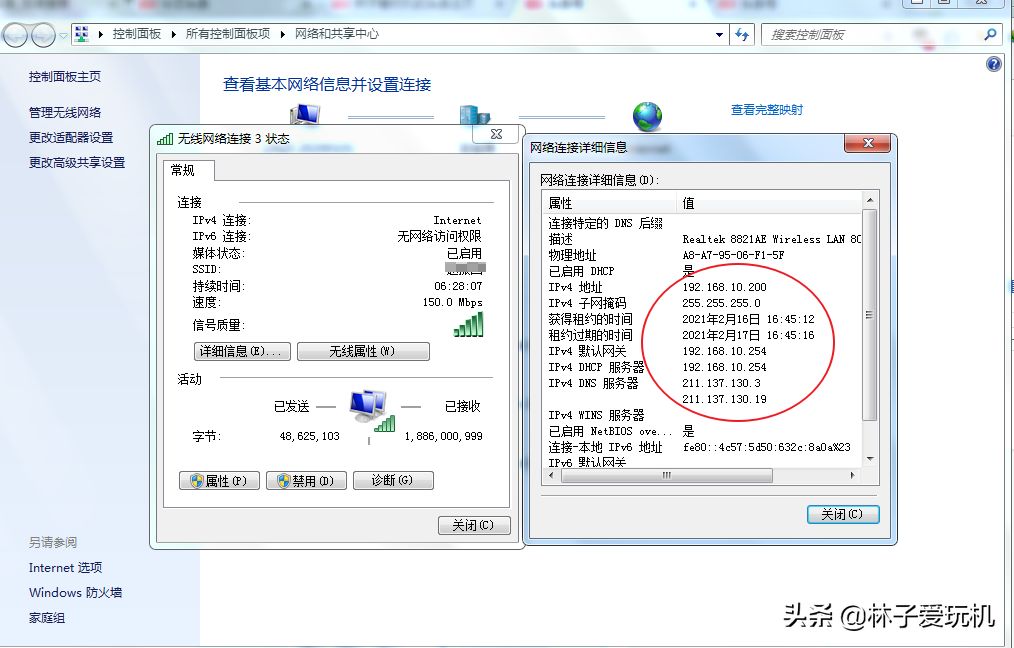Open the 查看完整映射 link
This screenshot has width=1014, height=648.
tap(766, 110)
